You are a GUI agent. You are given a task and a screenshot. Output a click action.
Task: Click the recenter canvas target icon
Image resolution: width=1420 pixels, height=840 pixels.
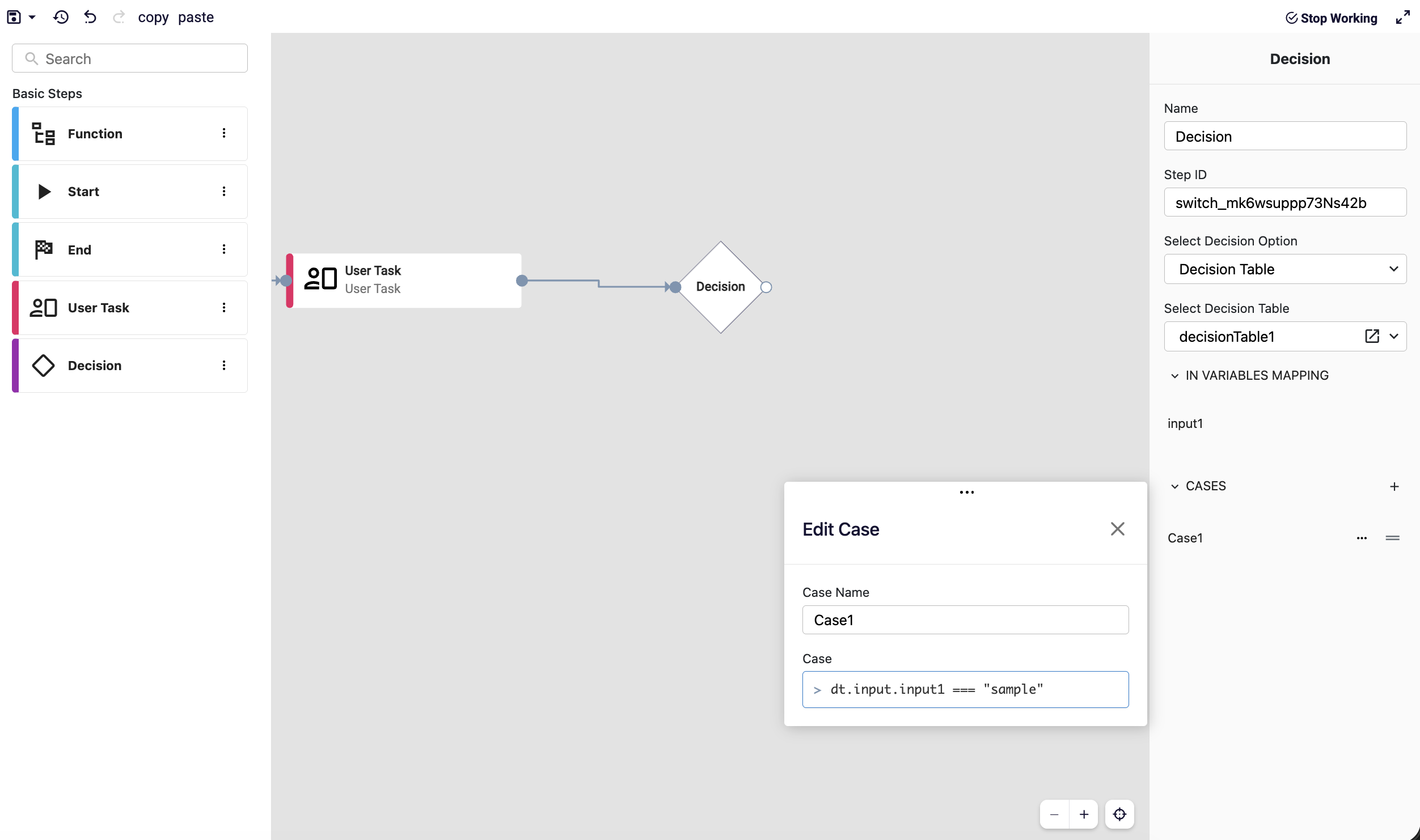tap(1119, 814)
